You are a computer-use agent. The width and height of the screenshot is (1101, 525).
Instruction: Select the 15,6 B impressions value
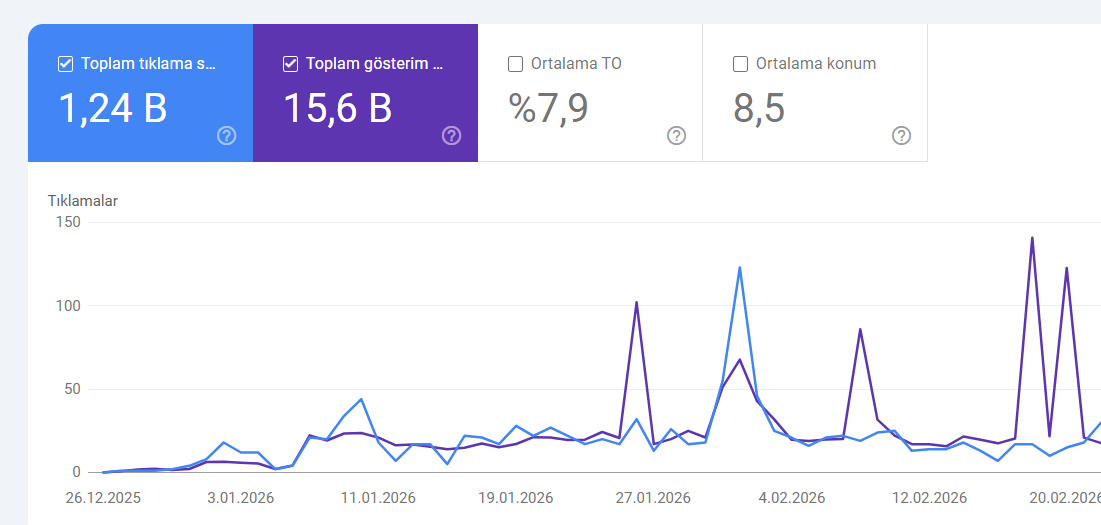click(338, 108)
